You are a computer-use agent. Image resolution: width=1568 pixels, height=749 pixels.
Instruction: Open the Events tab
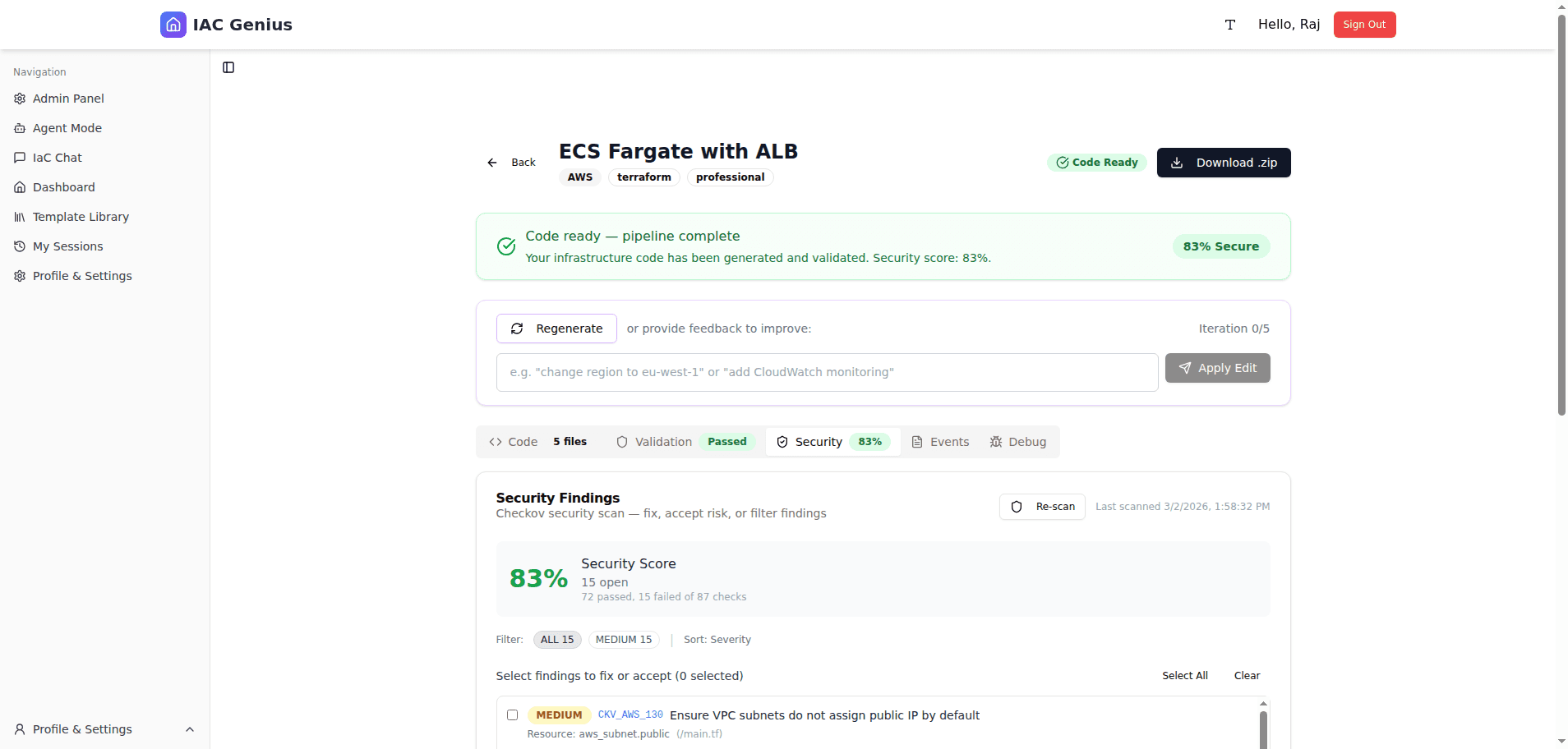click(940, 442)
